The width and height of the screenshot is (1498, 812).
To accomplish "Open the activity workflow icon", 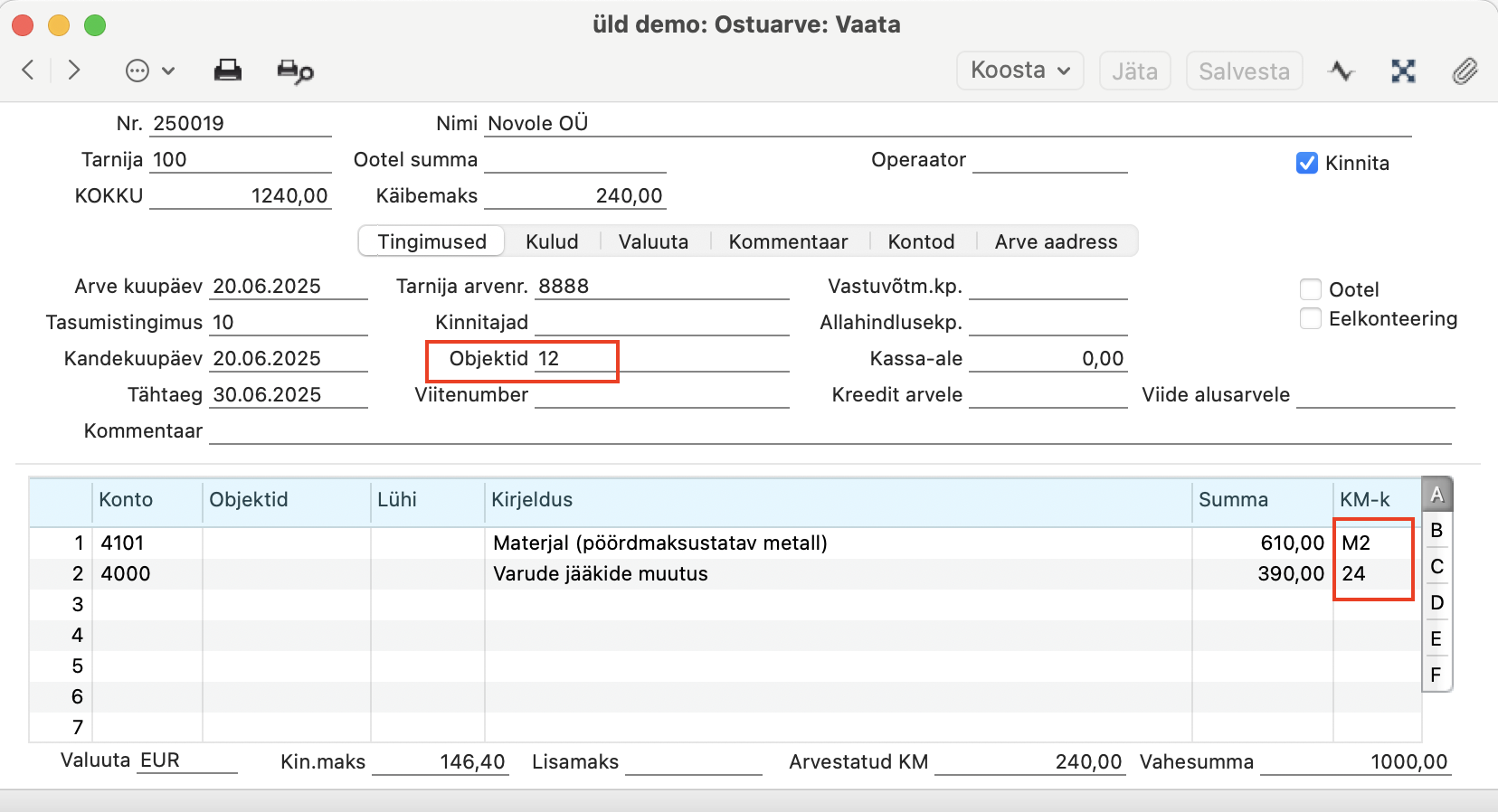I will point(1341,71).
